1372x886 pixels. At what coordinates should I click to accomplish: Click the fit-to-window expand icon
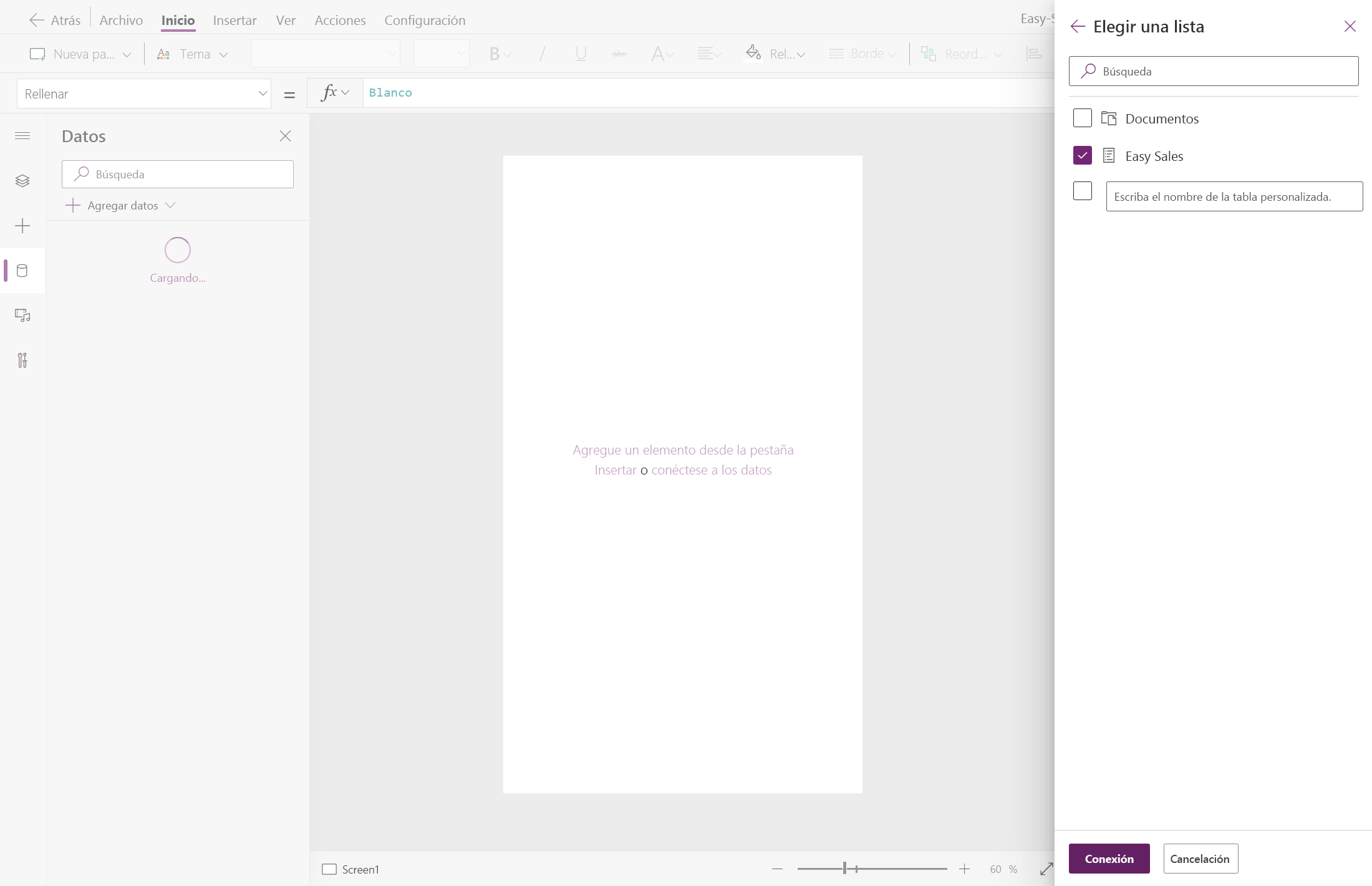coord(1046,869)
